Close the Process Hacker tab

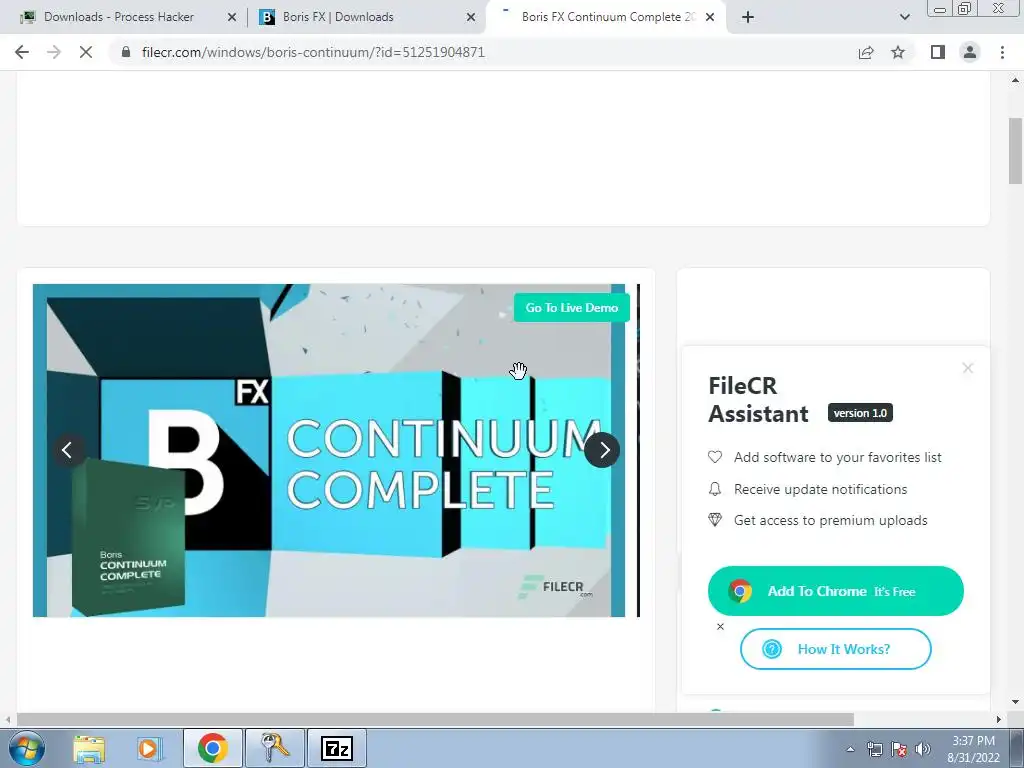[232, 17]
